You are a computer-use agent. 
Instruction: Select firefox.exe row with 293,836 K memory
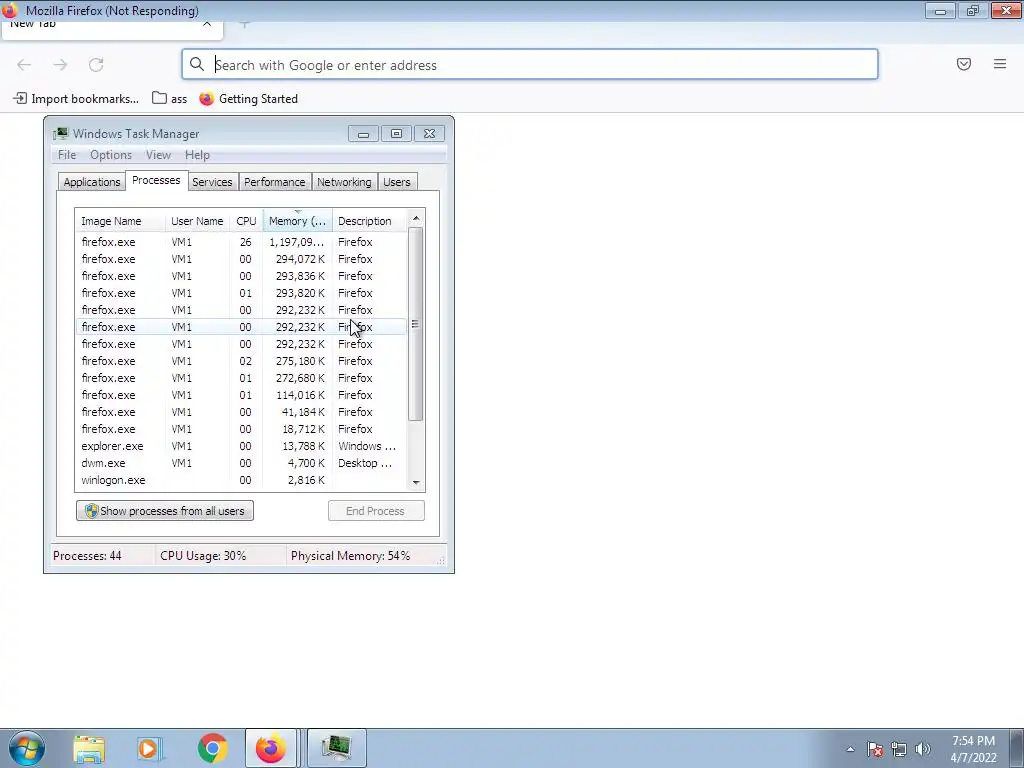[241, 276]
